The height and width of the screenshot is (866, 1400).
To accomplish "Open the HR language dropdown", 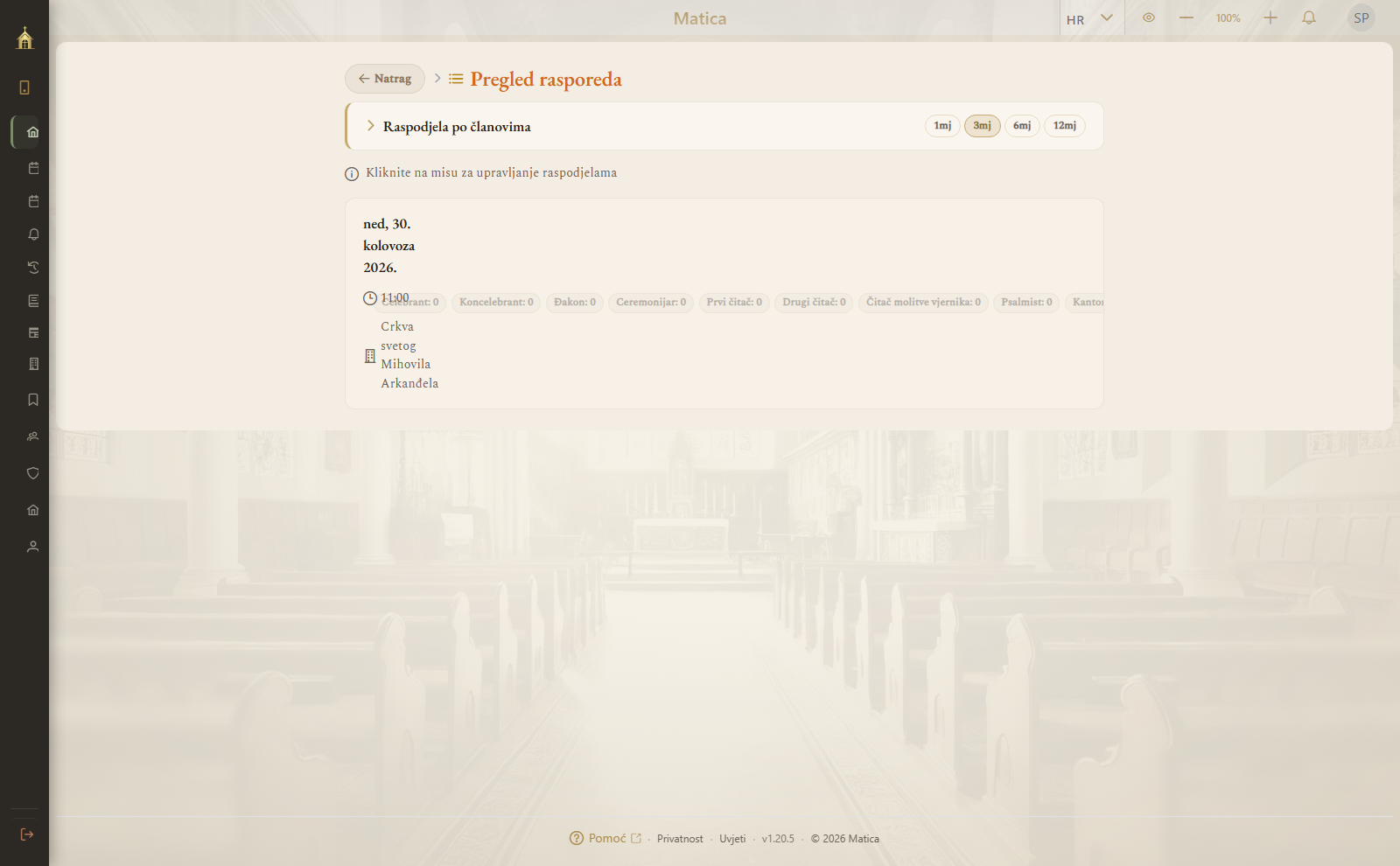I will pos(1090,18).
